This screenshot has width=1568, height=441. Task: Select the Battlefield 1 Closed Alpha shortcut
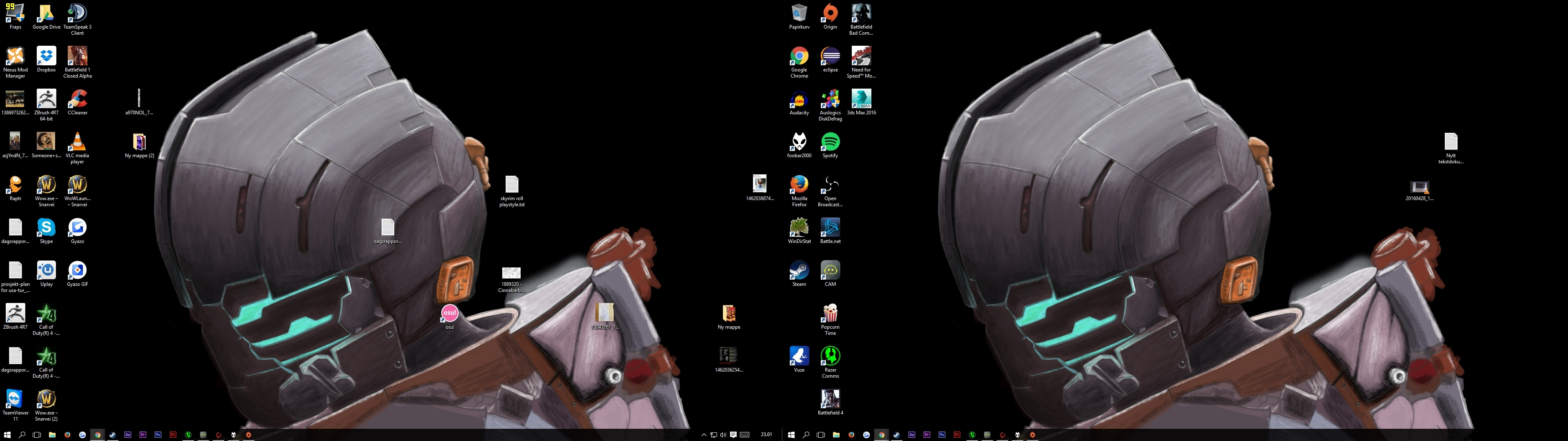(x=77, y=62)
